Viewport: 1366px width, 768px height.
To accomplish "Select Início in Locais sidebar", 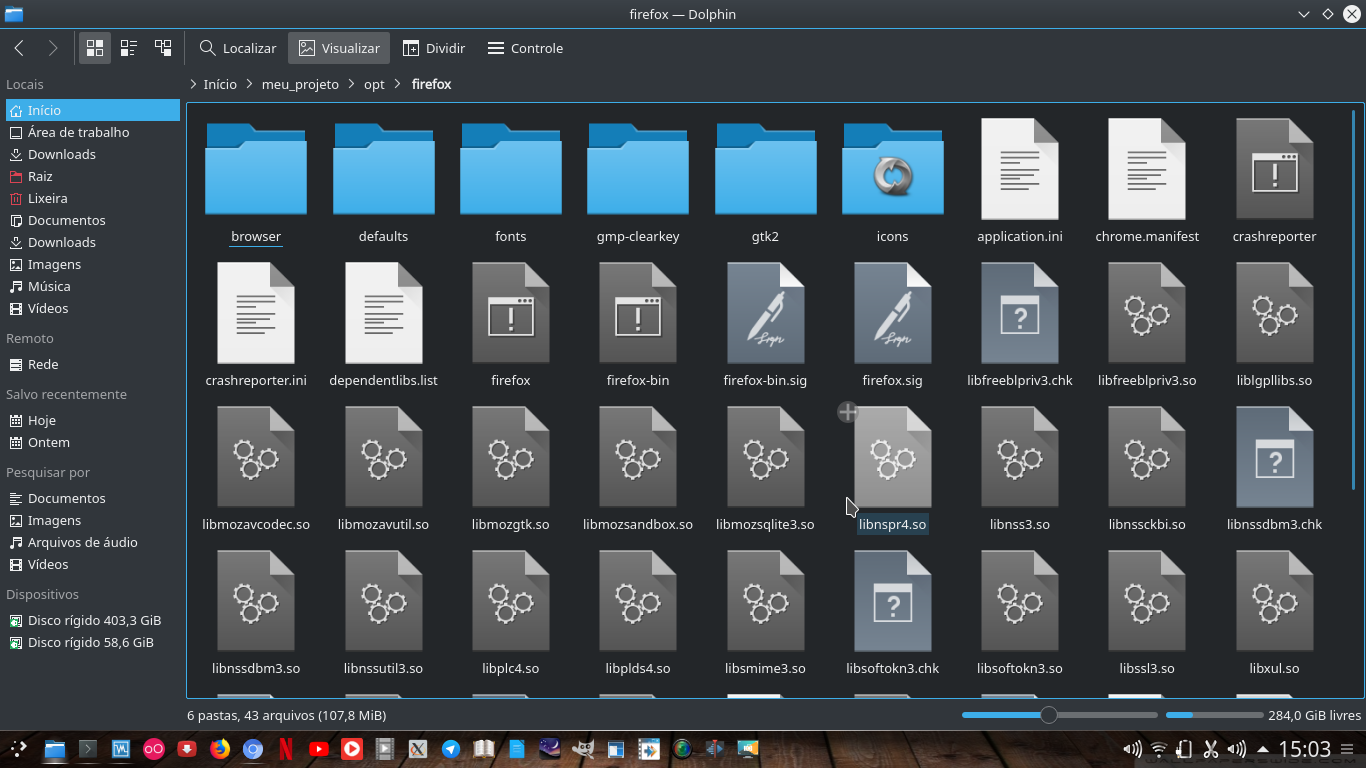I will coord(93,110).
